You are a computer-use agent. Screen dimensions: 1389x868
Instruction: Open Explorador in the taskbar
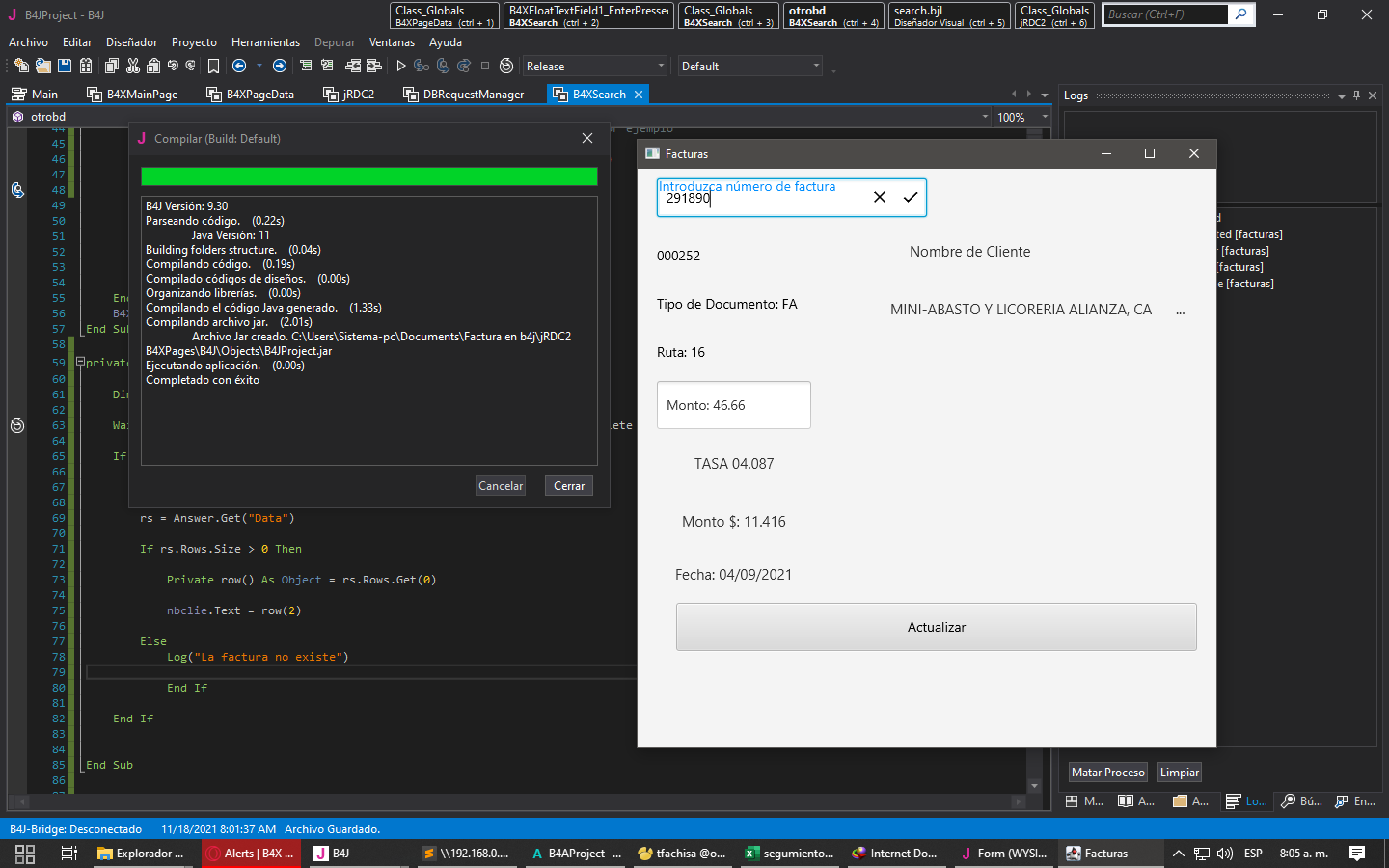pyautogui.click(x=142, y=854)
